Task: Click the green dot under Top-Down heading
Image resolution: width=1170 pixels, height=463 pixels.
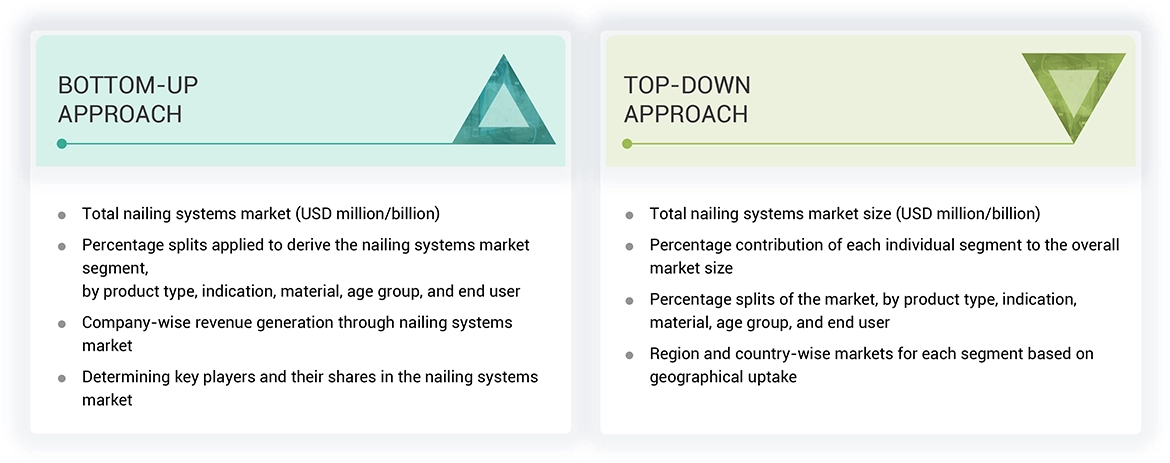Action: tap(627, 144)
